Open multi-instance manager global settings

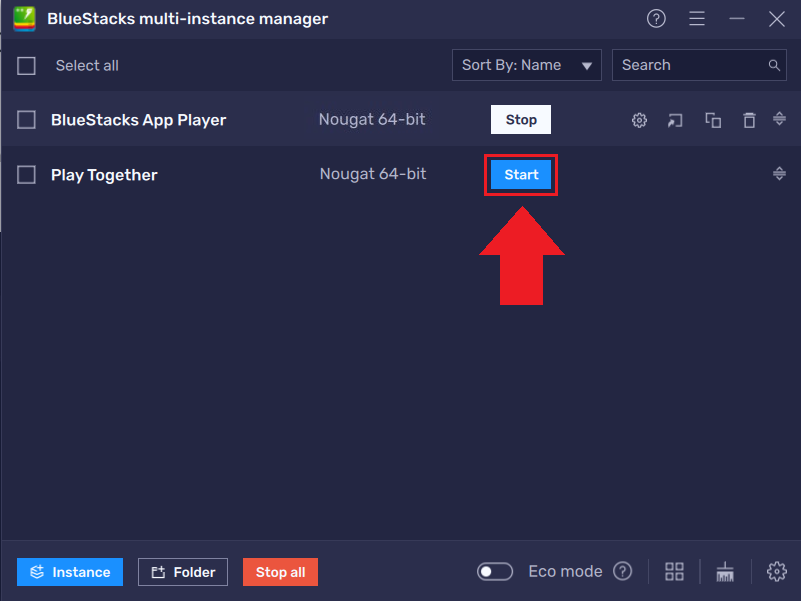[x=777, y=571]
